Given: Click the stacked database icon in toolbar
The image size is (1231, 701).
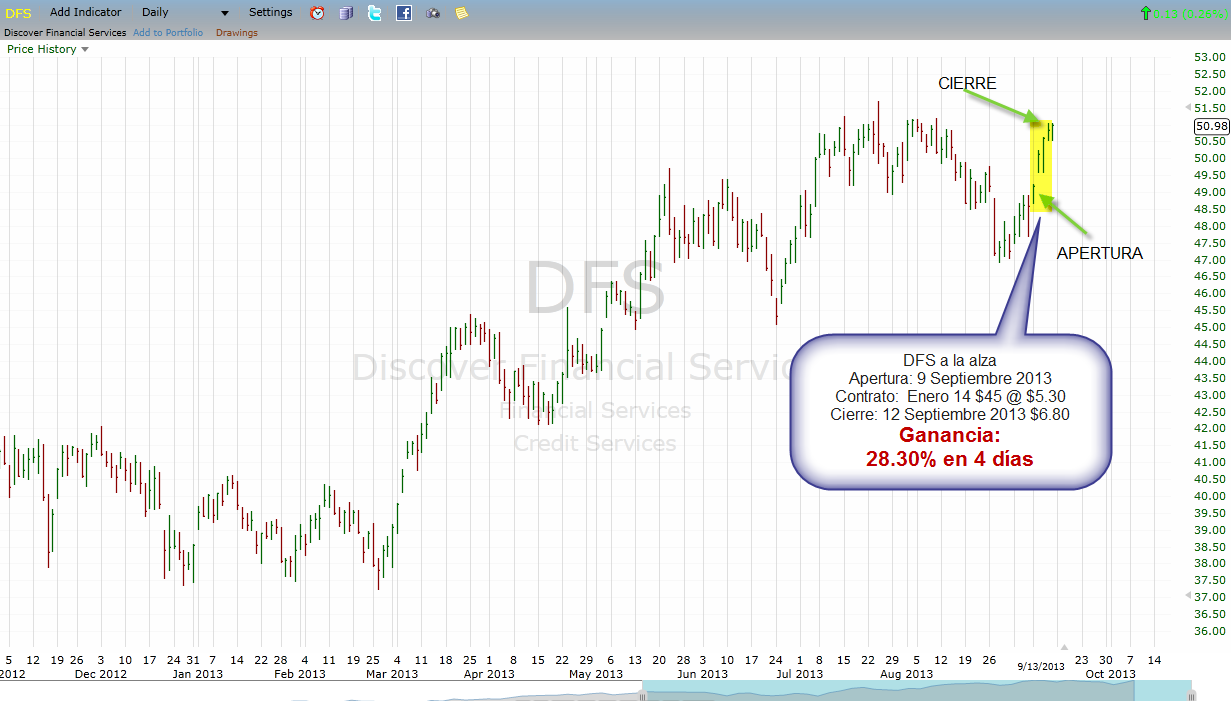Looking at the screenshot, I should [x=346, y=13].
